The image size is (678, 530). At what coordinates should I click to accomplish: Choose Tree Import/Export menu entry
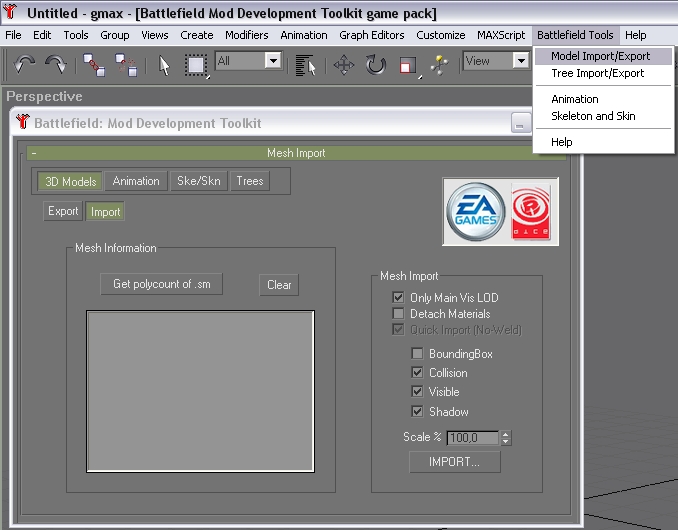click(x=603, y=73)
